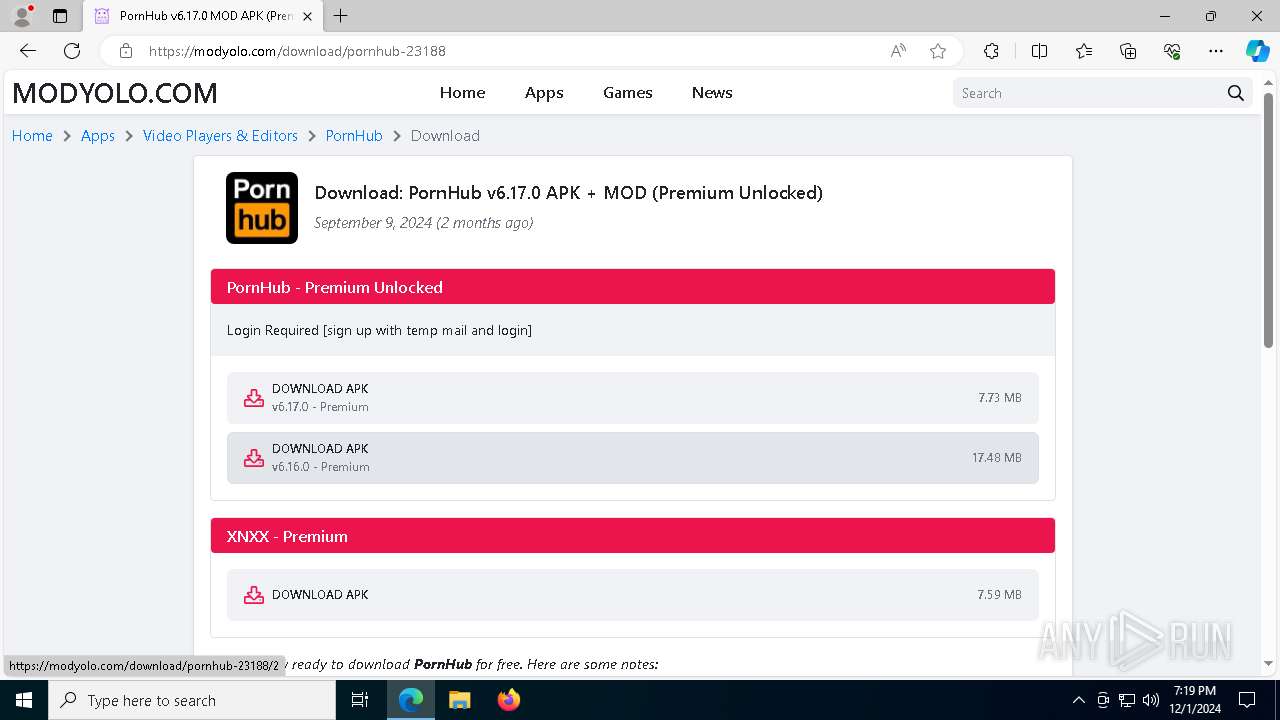The image size is (1280, 720).
Task: Open notification center icon
Action: tap(1247, 700)
